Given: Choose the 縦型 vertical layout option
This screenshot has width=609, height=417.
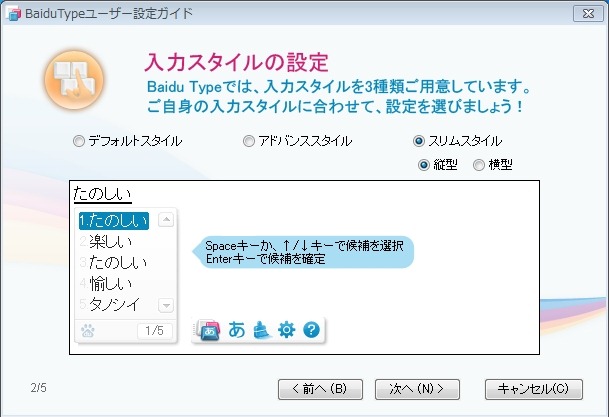Looking at the screenshot, I should coord(426,165).
